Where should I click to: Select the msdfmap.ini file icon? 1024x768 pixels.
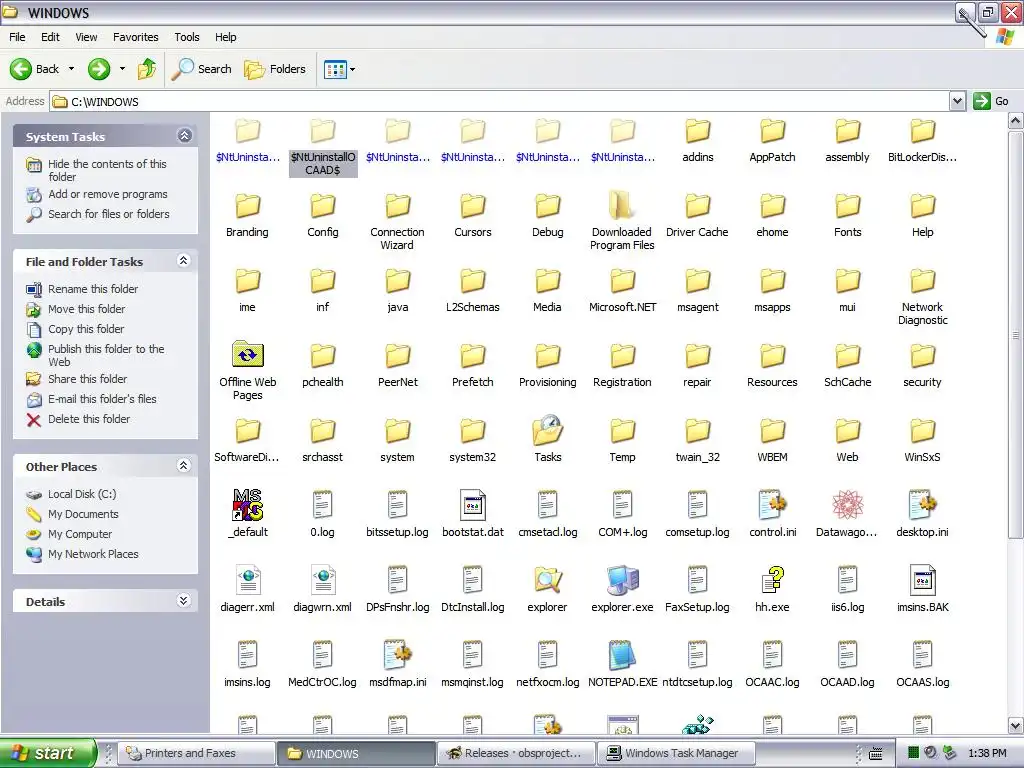pyautogui.click(x=398, y=655)
